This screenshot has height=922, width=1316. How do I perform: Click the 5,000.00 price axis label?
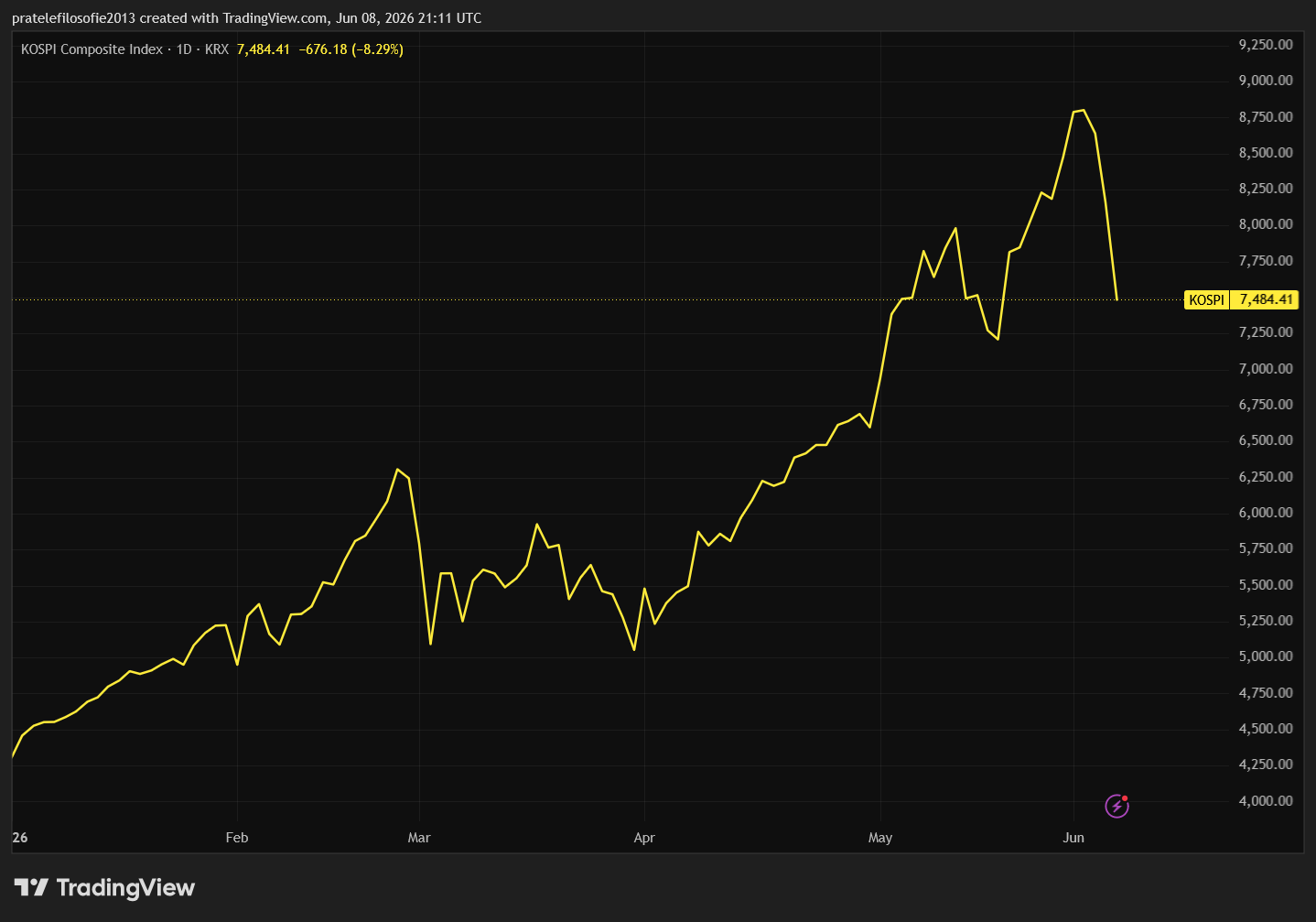(1266, 656)
